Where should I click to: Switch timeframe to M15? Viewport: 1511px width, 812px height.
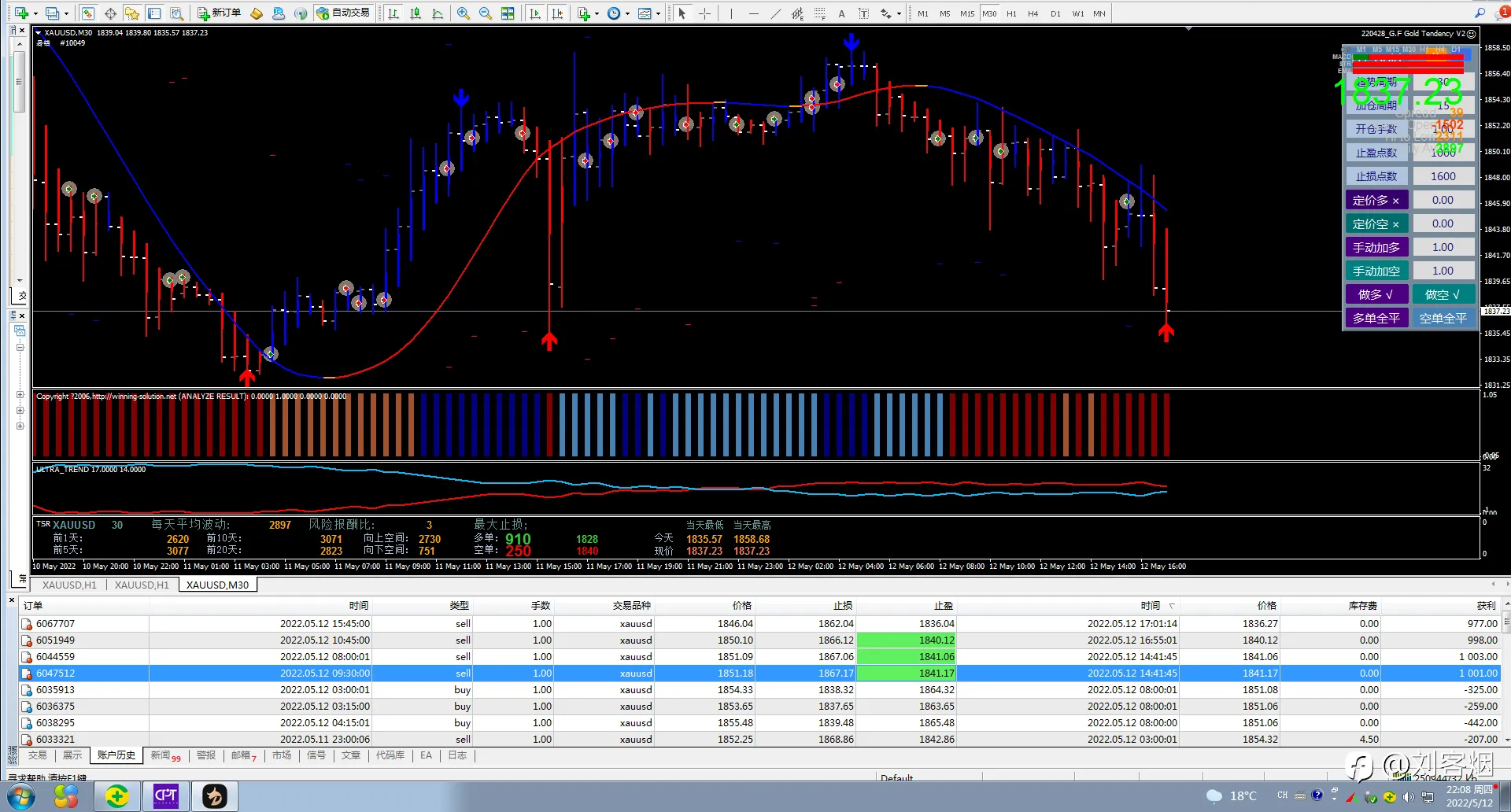(967, 13)
